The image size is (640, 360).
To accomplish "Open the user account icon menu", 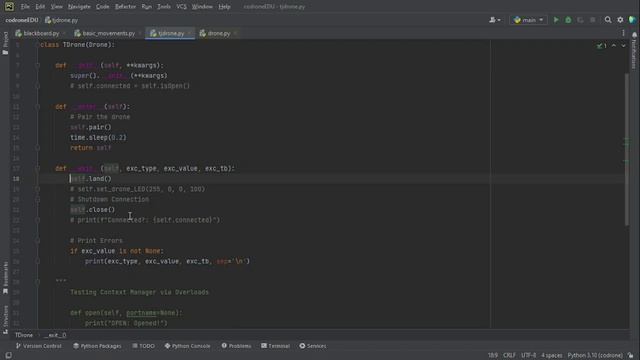I will pyautogui.click(x=495, y=20).
